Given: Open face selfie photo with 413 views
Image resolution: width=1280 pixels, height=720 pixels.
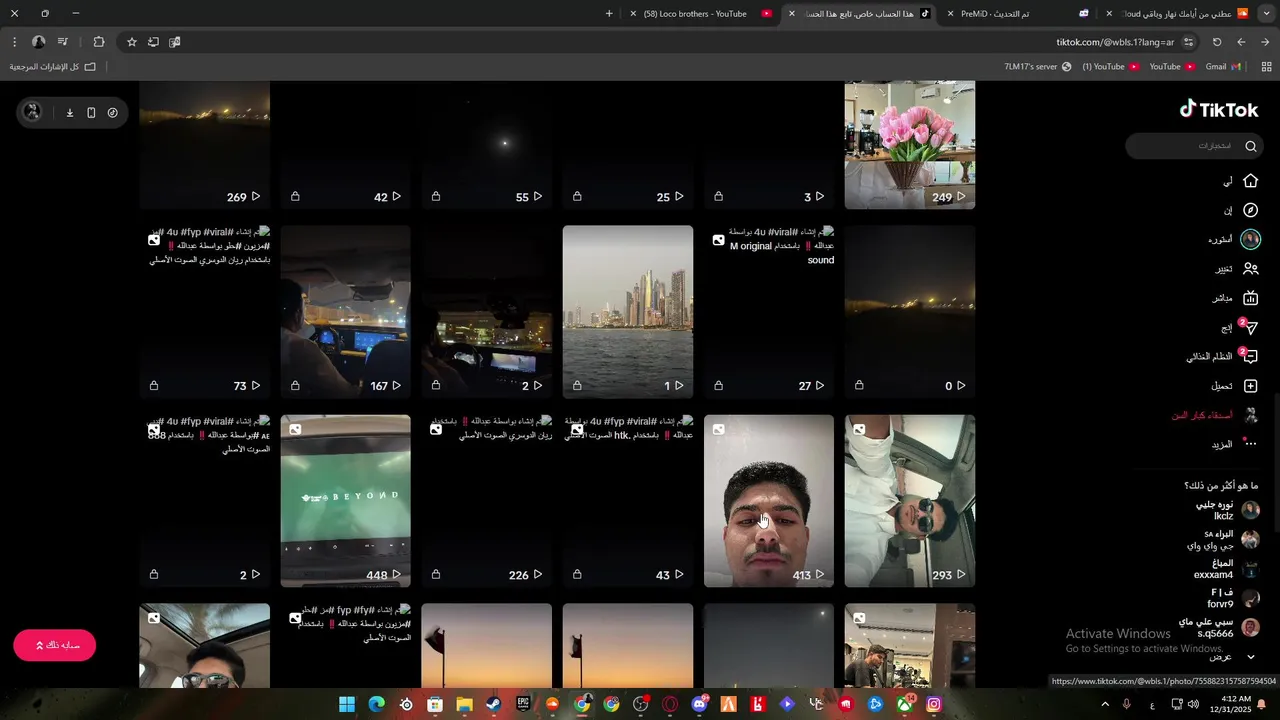Looking at the screenshot, I should click(x=769, y=501).
